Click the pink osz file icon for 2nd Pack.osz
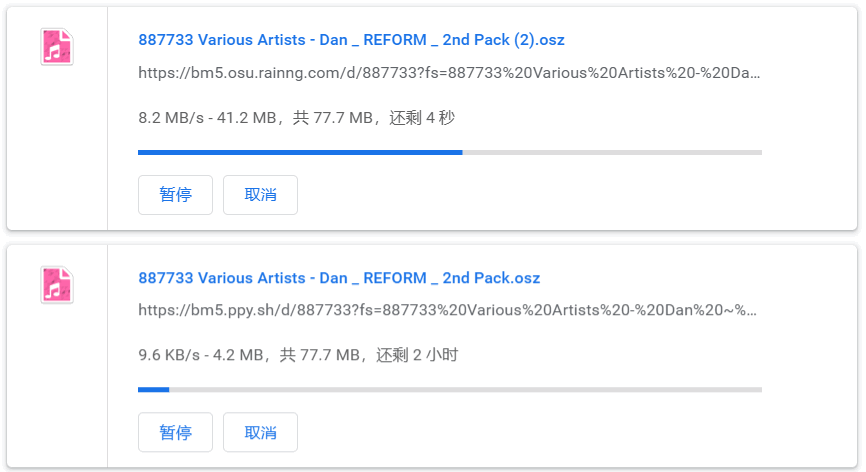This screenshot has height=472, width=866. coord(57,285)
